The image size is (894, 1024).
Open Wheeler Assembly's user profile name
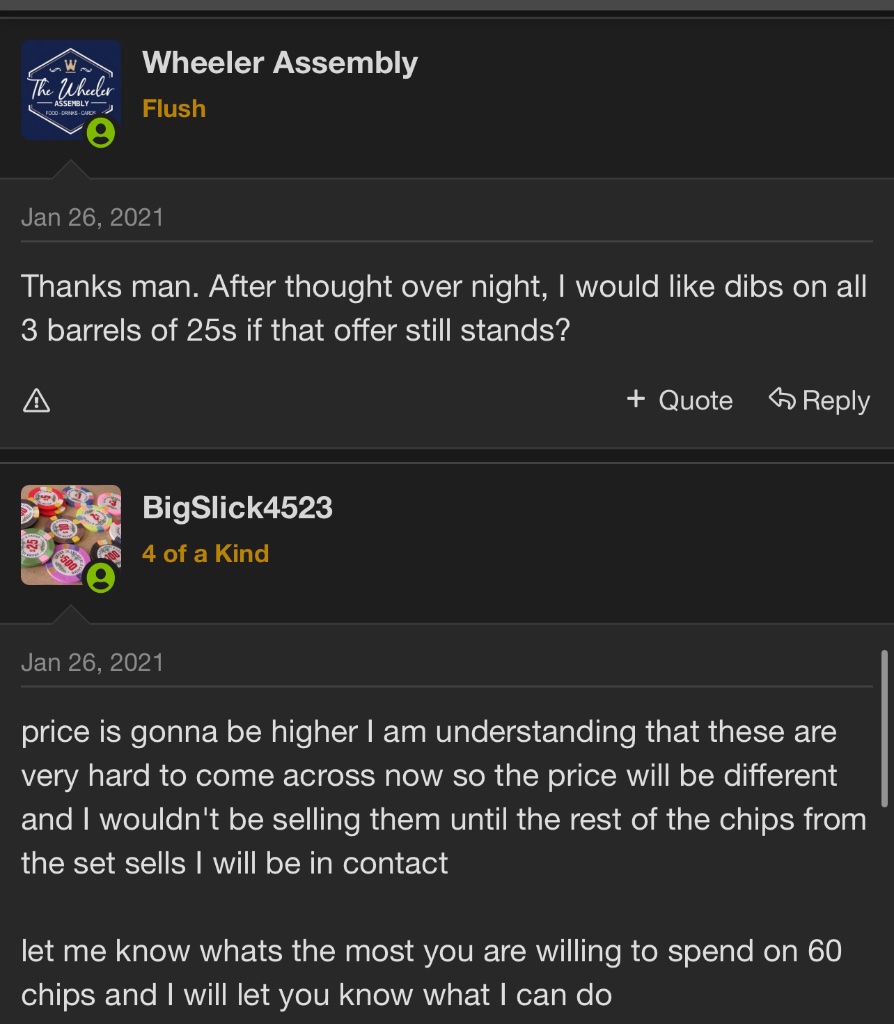pos(280,63)
